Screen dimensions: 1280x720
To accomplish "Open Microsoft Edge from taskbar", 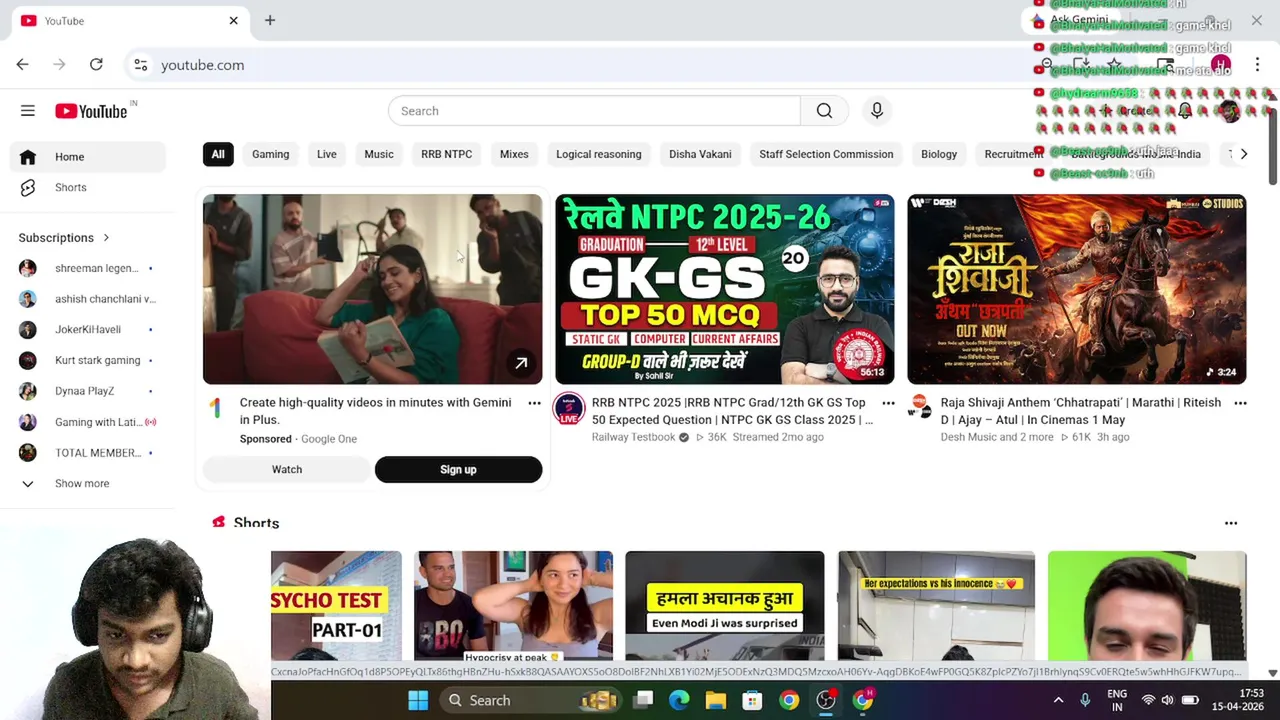I will [x=679, y=700].
